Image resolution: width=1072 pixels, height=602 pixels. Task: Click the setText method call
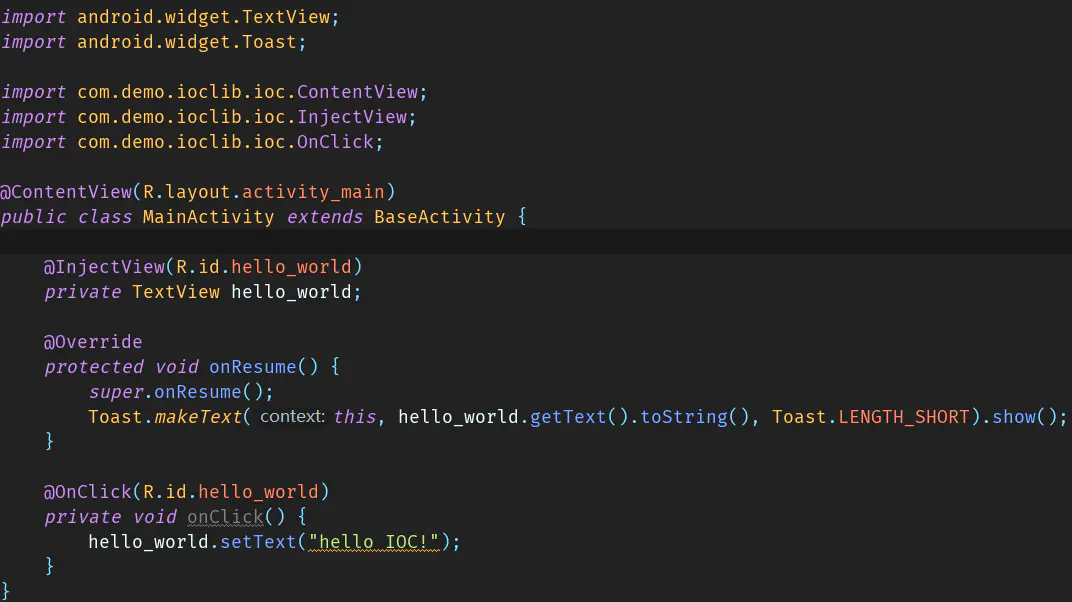258,542
